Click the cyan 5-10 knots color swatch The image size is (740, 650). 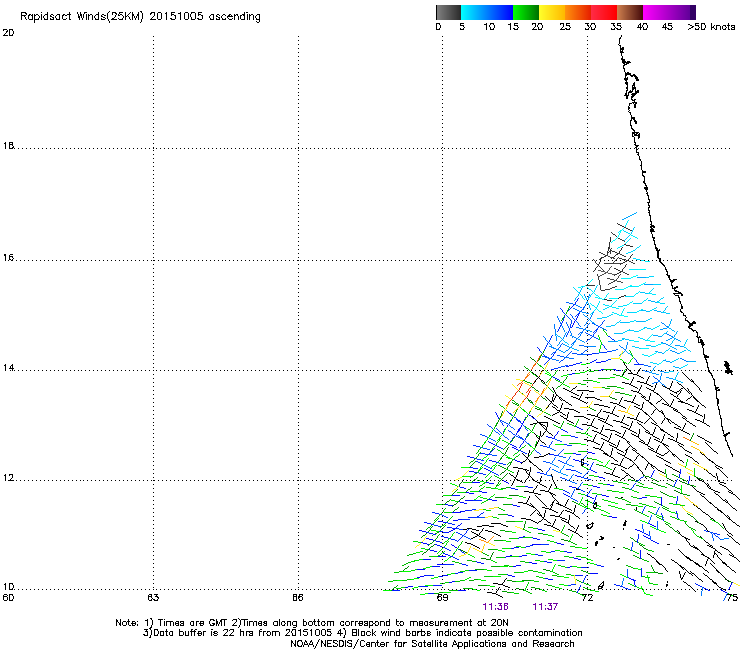click(474, 12)
